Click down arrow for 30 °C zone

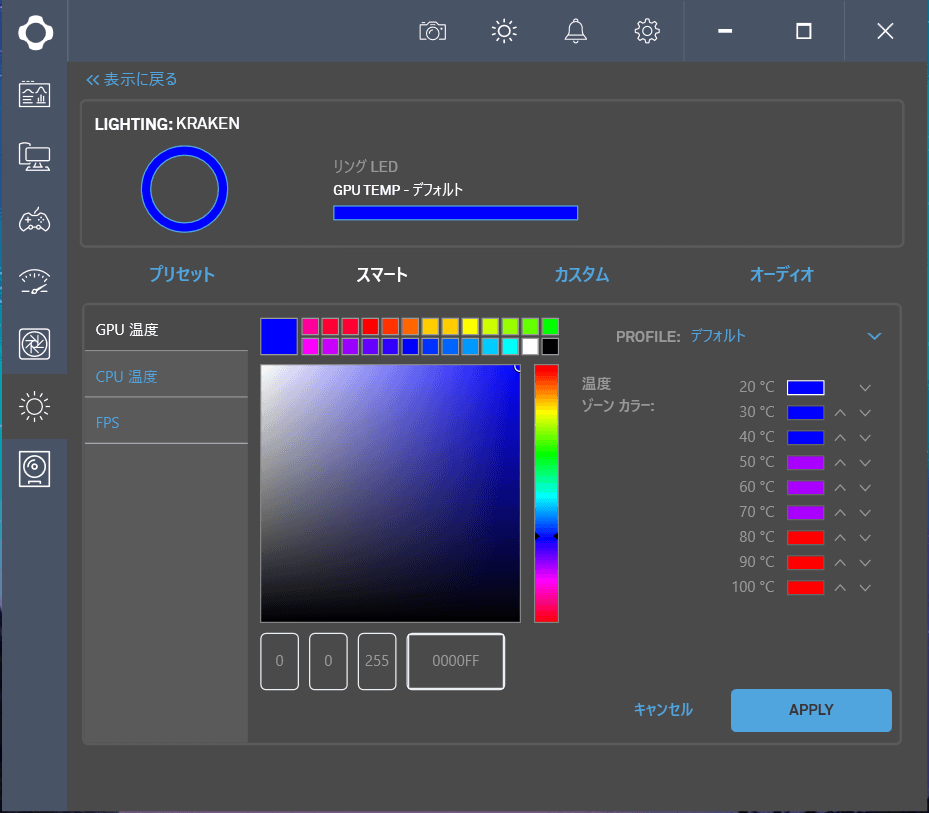(865, 412)
